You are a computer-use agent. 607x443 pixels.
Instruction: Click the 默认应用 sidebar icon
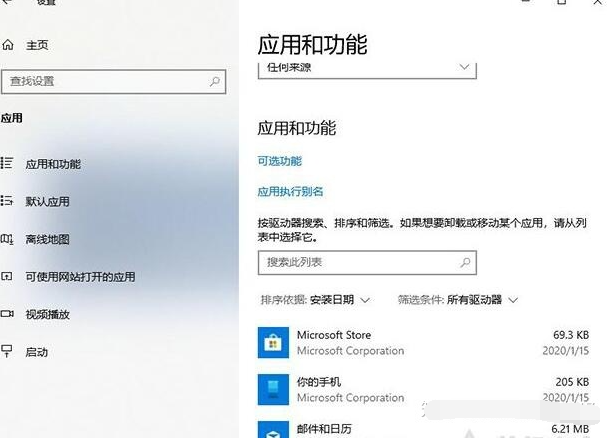tap(7, 201)
